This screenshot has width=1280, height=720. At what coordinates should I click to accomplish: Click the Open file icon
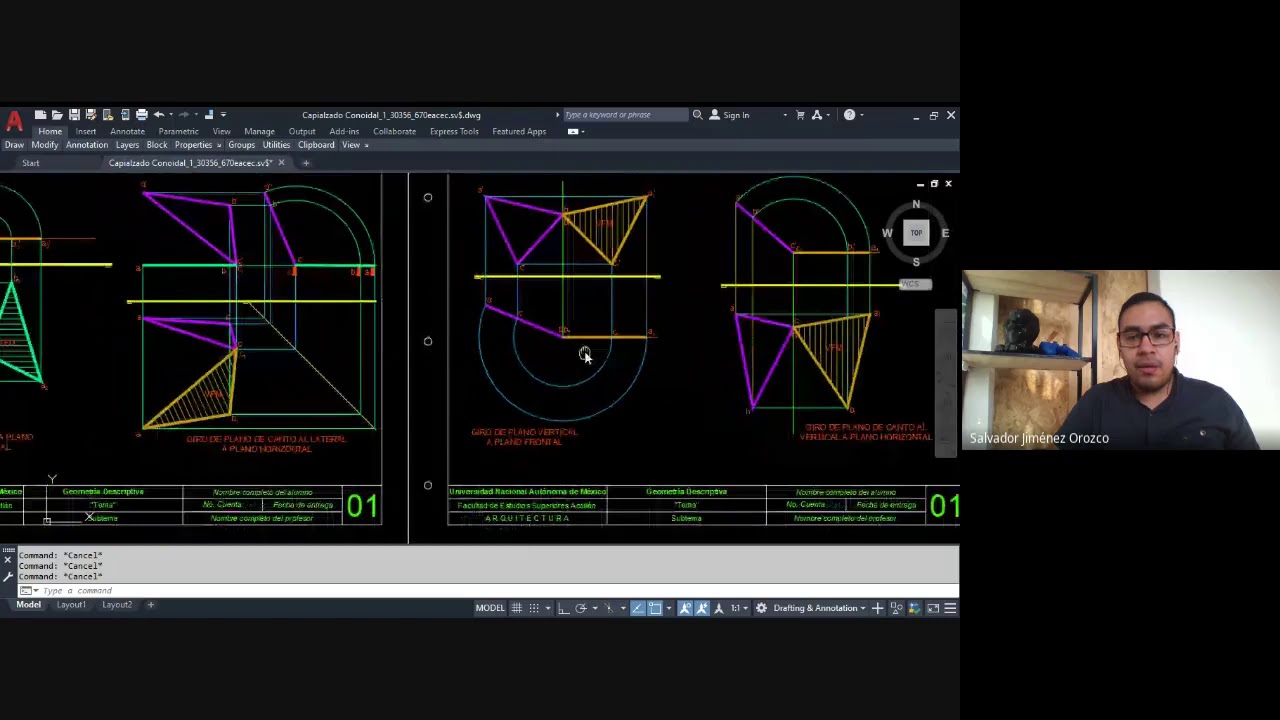click(57, 115)
